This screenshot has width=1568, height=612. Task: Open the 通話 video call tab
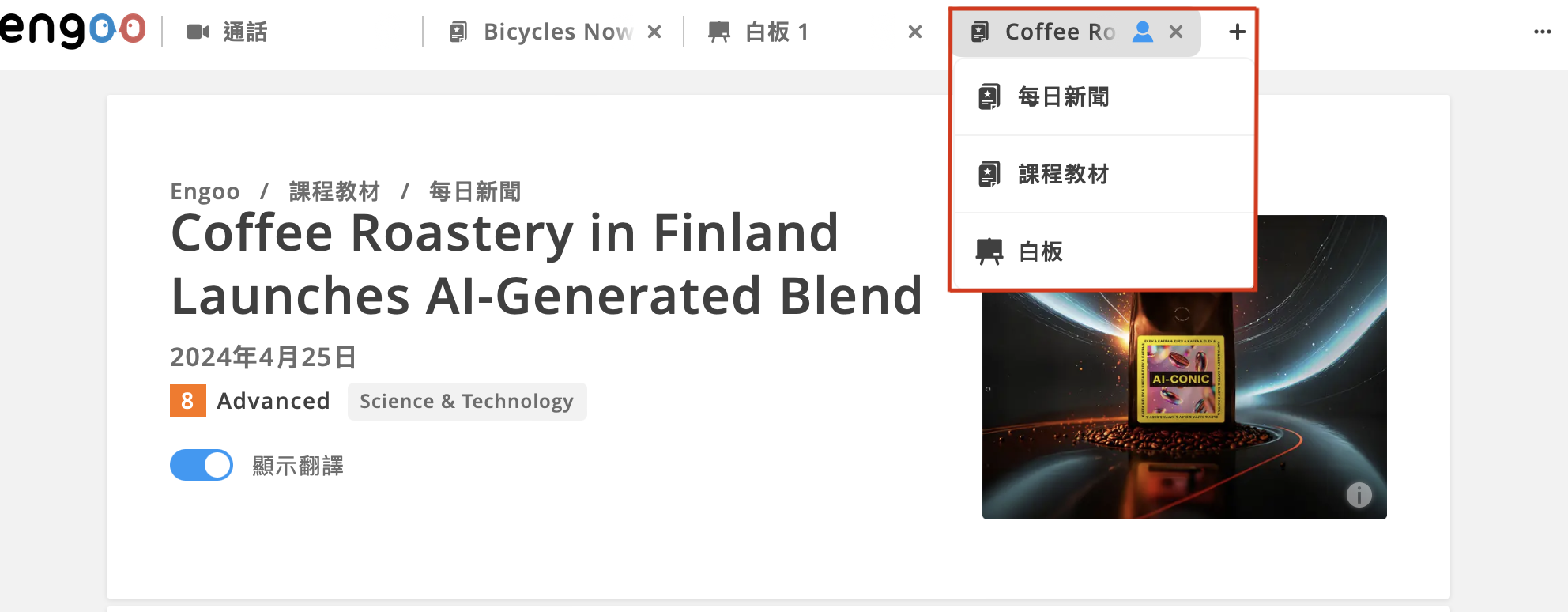[x=245, y=32]
